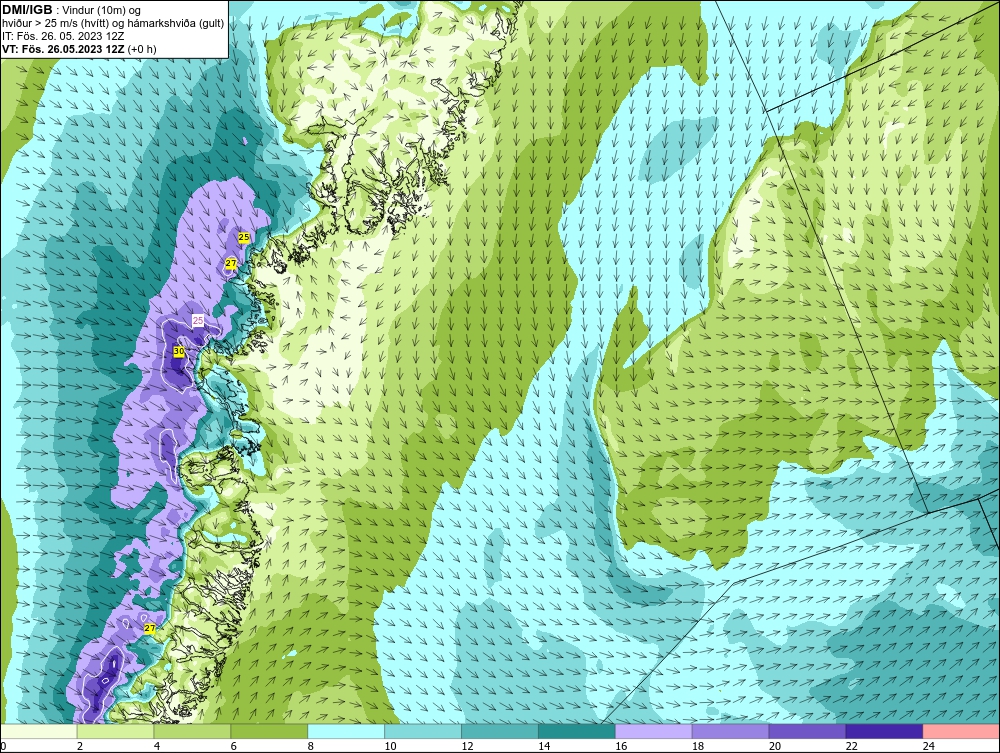Click the '8' legend scale value
Viewport: 1000px width, 753px height.
(x=311, y=746)
